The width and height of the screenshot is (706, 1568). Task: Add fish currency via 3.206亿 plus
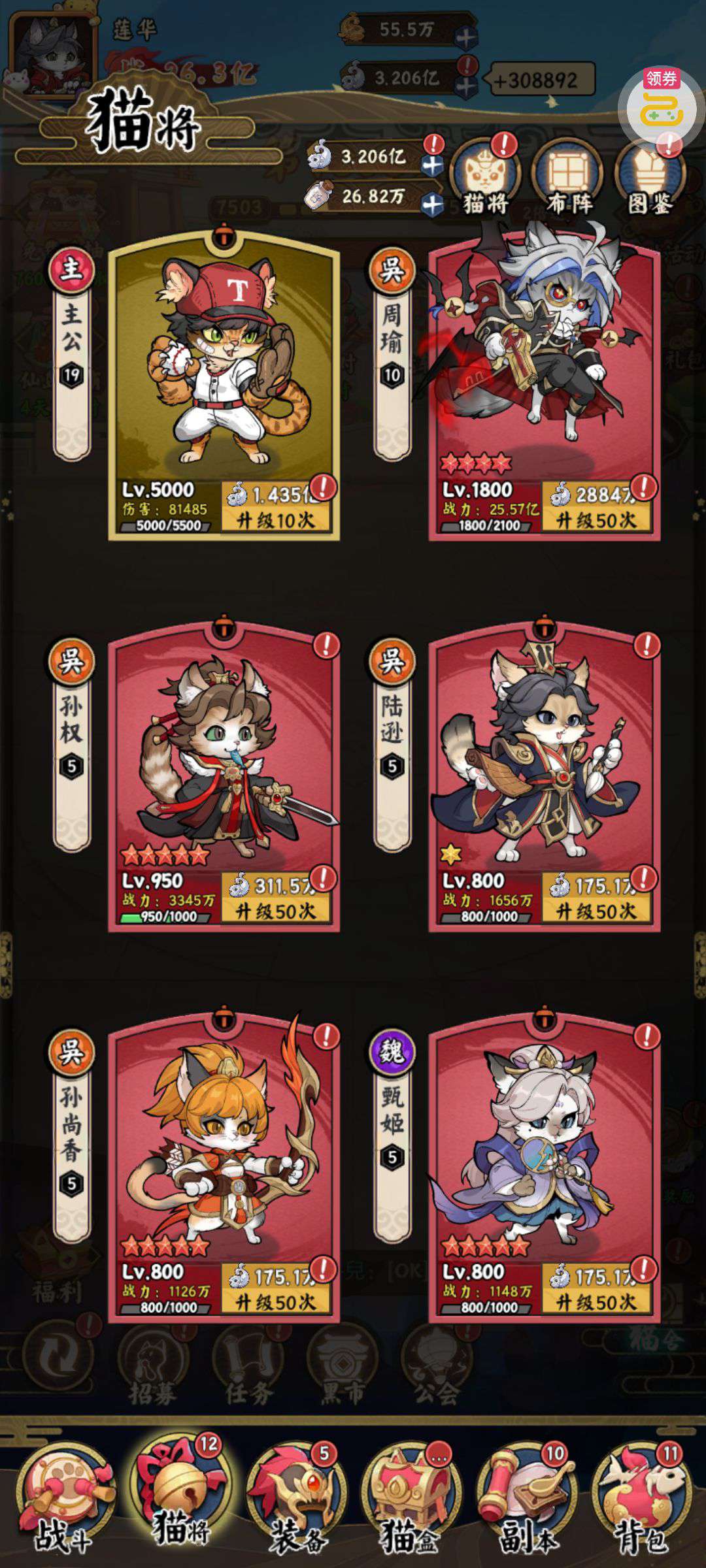point(432,165)
